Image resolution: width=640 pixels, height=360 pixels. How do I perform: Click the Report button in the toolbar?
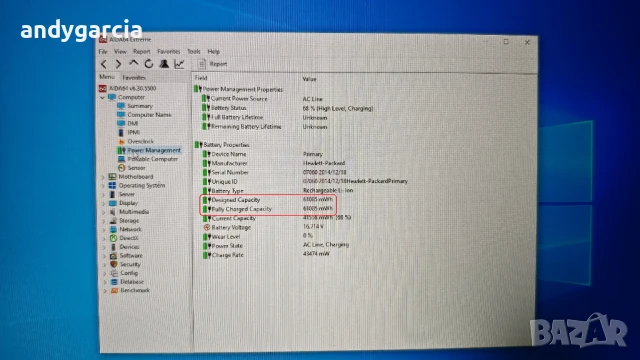coord(212,64)
